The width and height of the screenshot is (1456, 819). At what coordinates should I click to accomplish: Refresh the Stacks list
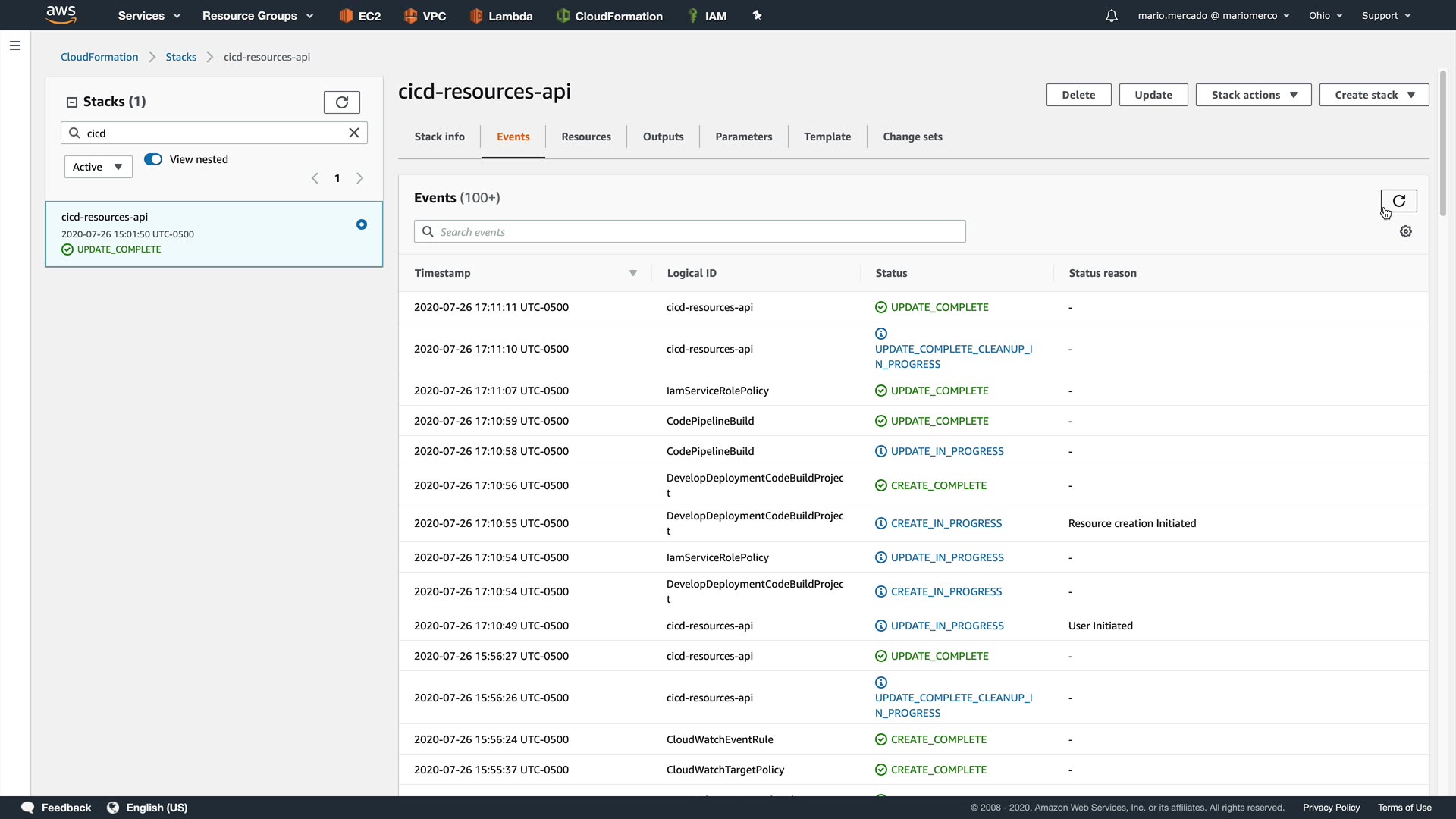(x=341, y=102)
